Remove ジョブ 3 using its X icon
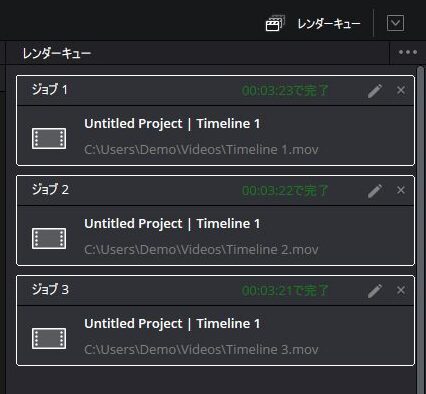 (x=401, y=290)
